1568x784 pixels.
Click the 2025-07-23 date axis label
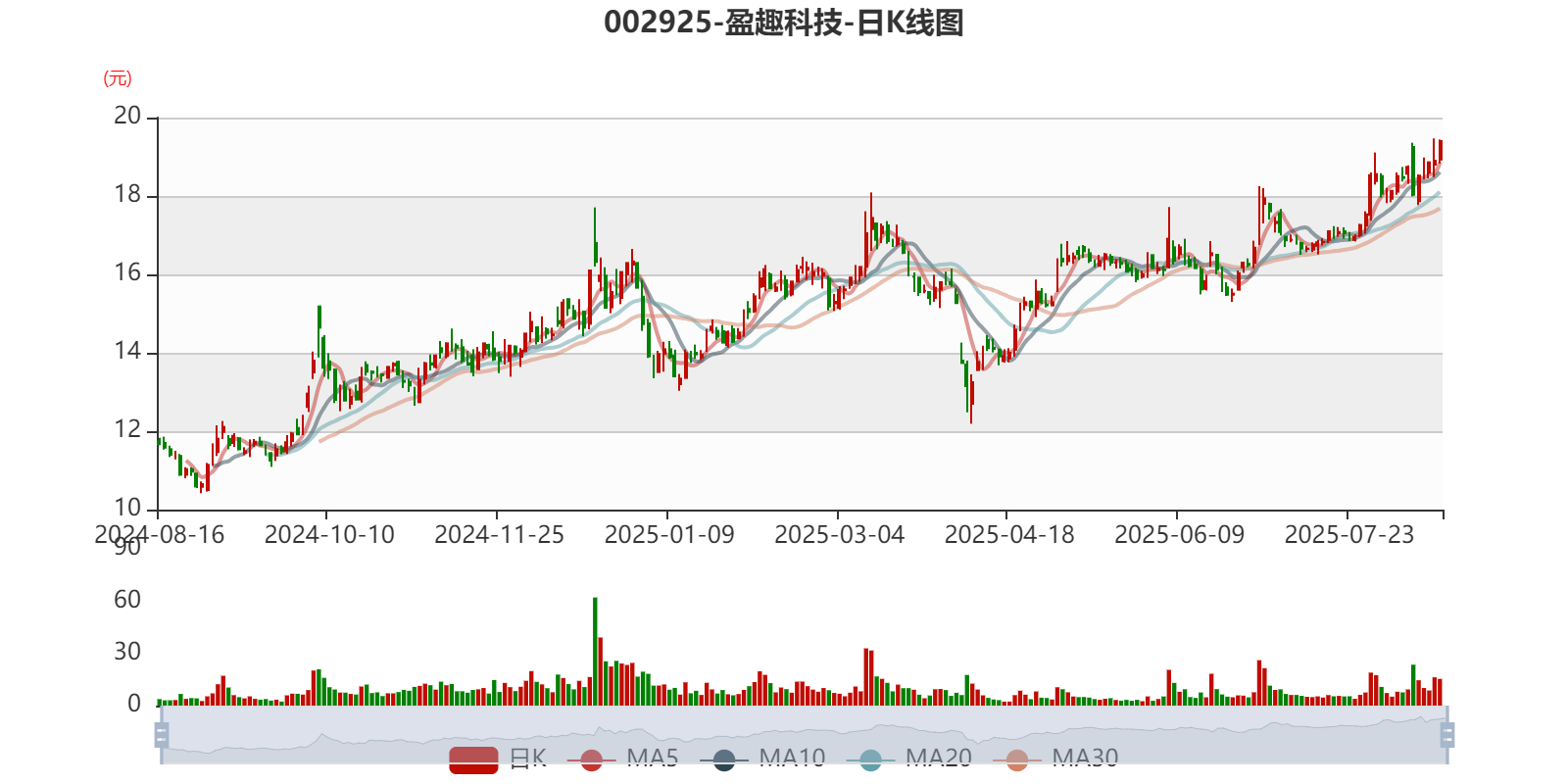tap(1349, 534)
